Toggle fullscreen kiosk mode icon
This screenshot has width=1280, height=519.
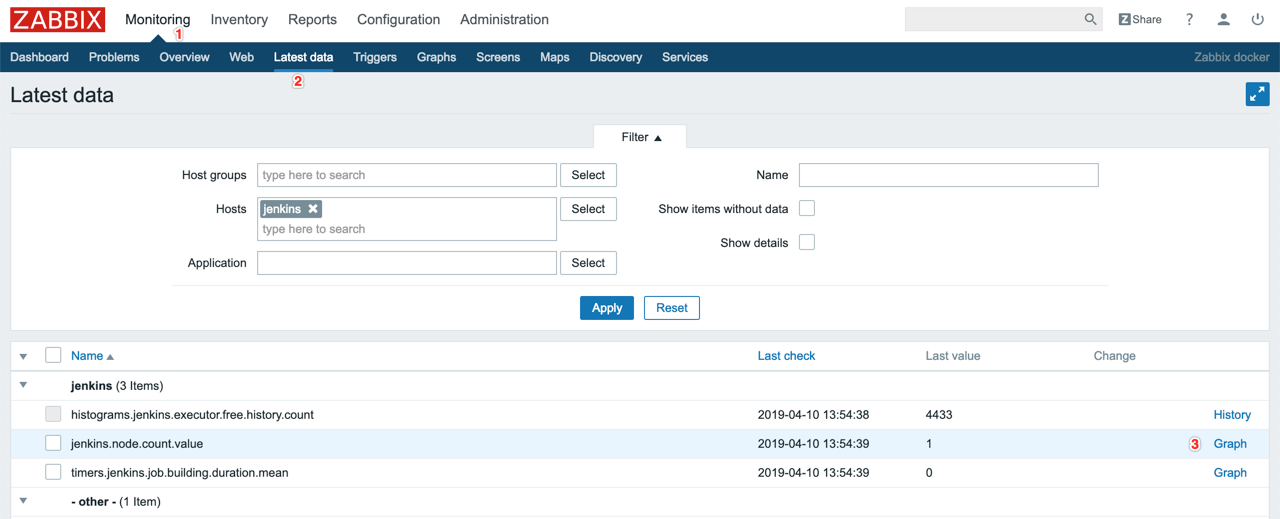coord(1257,94)
